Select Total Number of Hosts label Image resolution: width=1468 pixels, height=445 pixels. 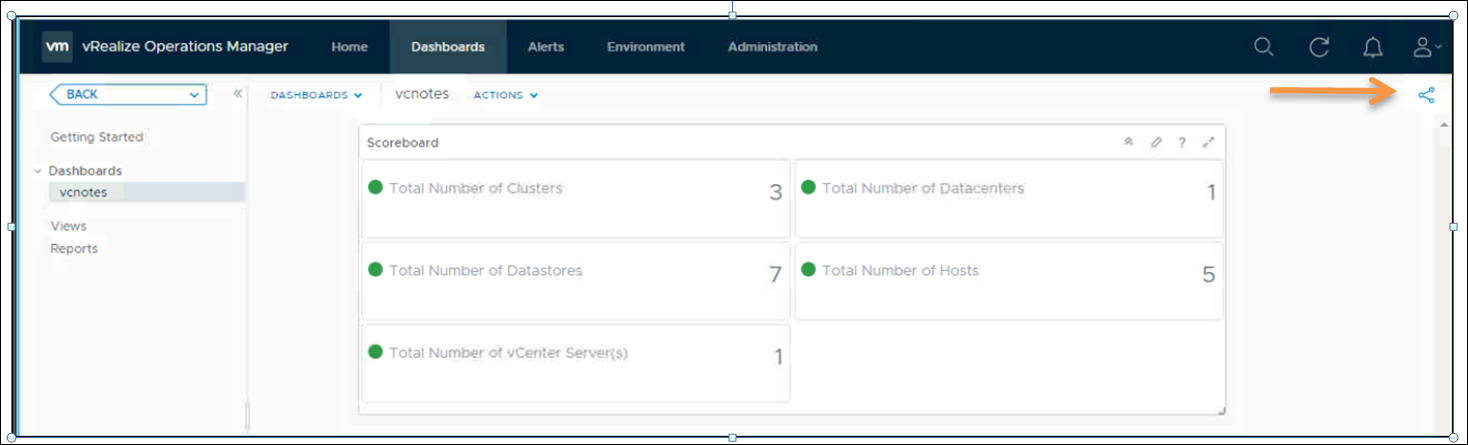tap(900, 270)
